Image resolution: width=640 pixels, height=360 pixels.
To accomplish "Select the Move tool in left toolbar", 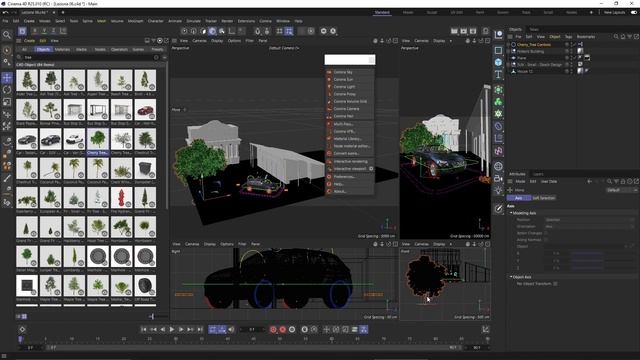I will click(7, 78).
